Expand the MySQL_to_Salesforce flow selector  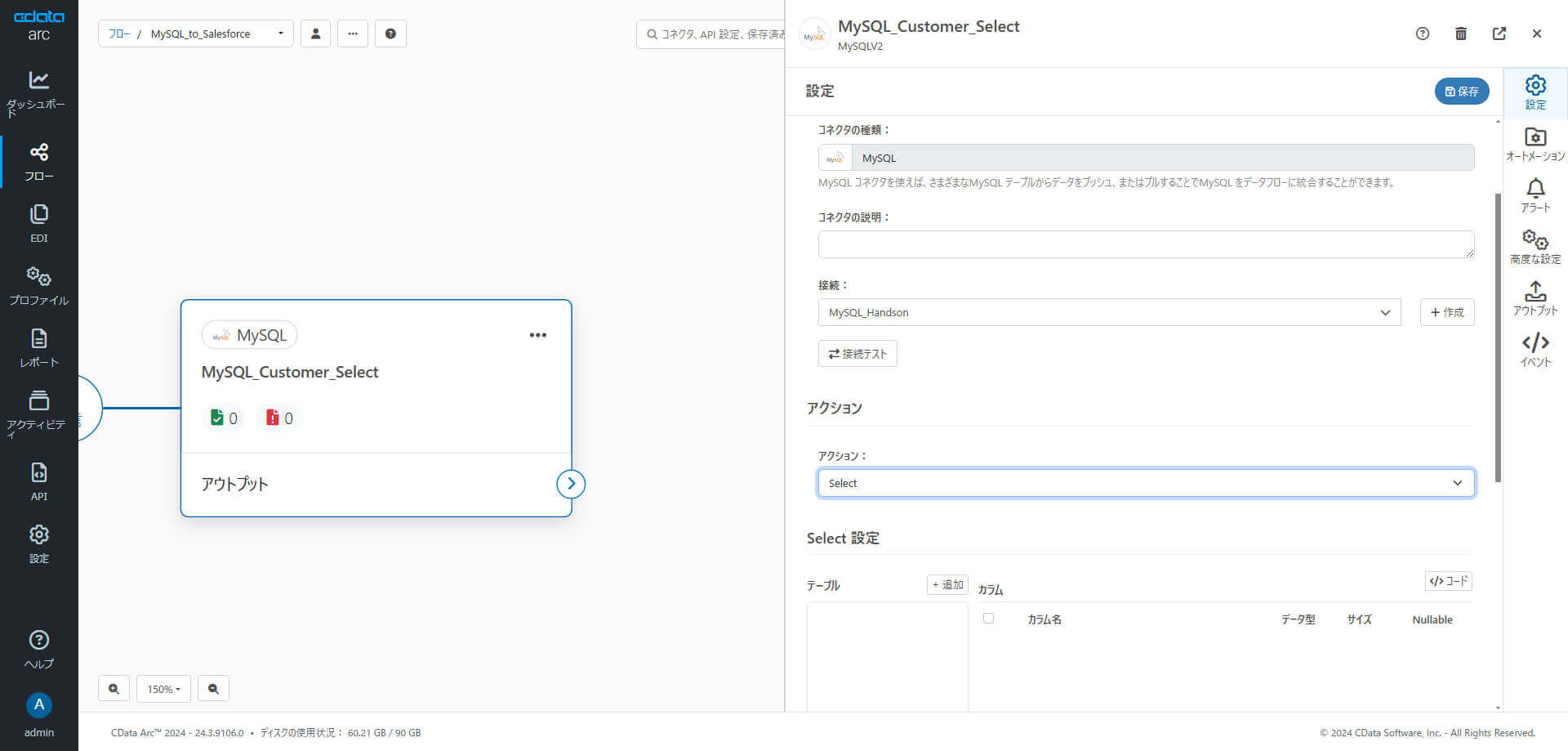[x=280, y=34]
